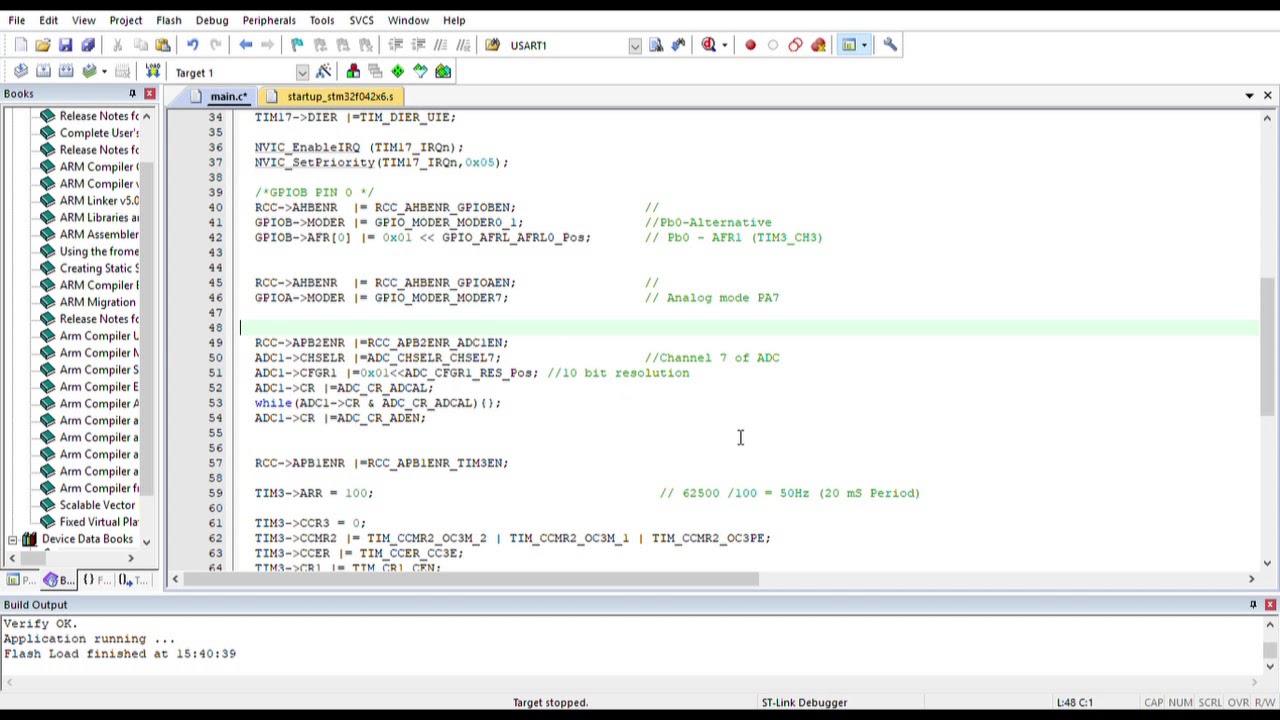Open the SVCS menu
Screen dimensions: 1280x720
[x=361, y=20]
